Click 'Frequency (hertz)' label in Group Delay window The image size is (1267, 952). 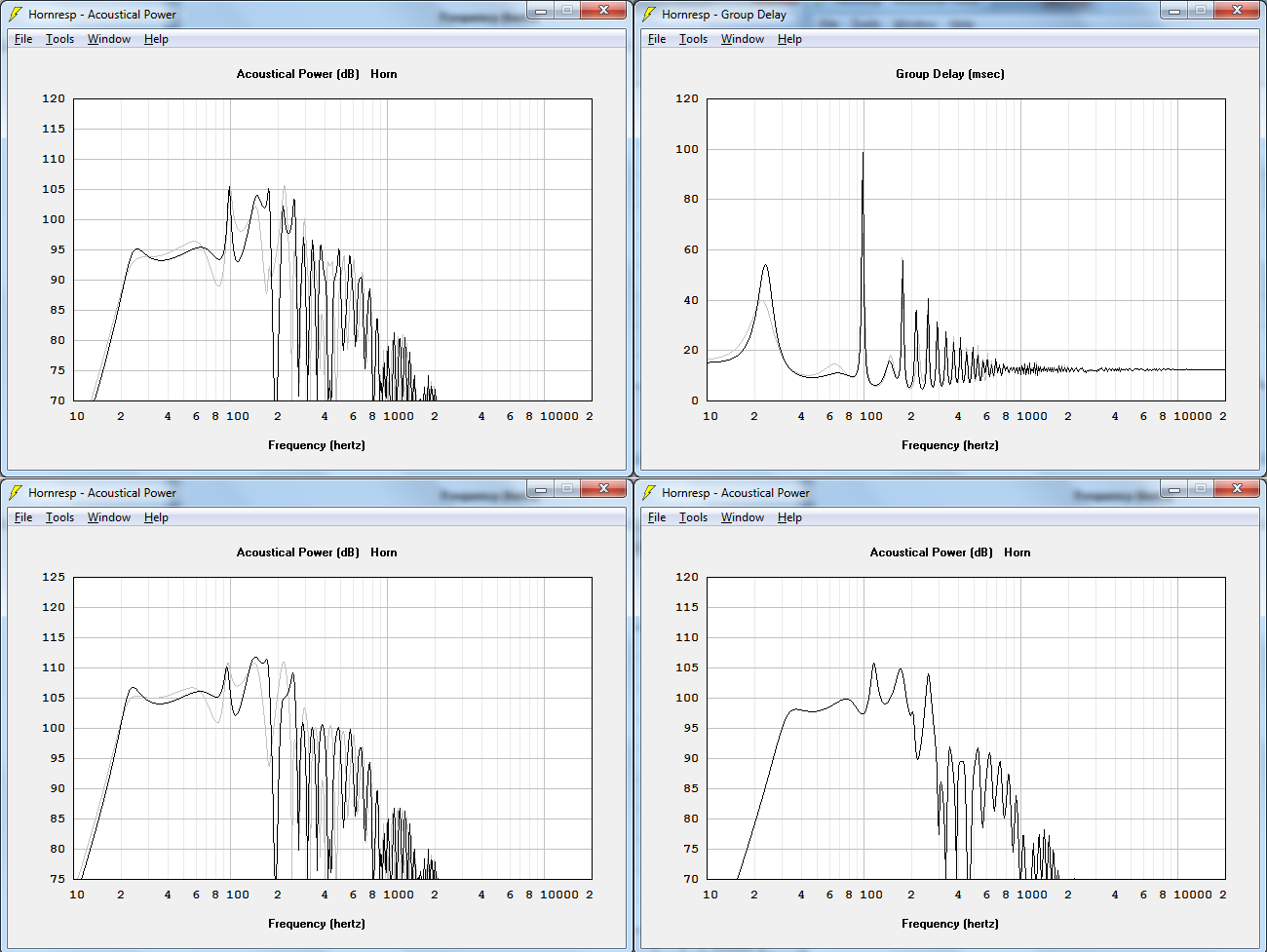pyautogui.click(x=950, y=445)
